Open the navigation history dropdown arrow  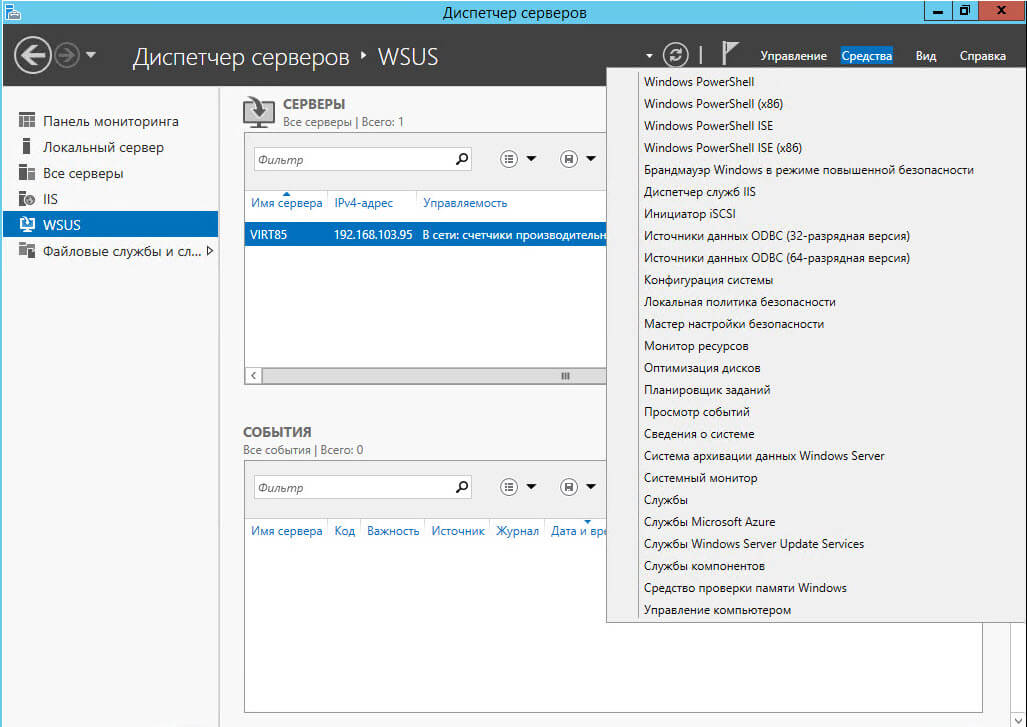pyautogui.click(x=91, y=55)
